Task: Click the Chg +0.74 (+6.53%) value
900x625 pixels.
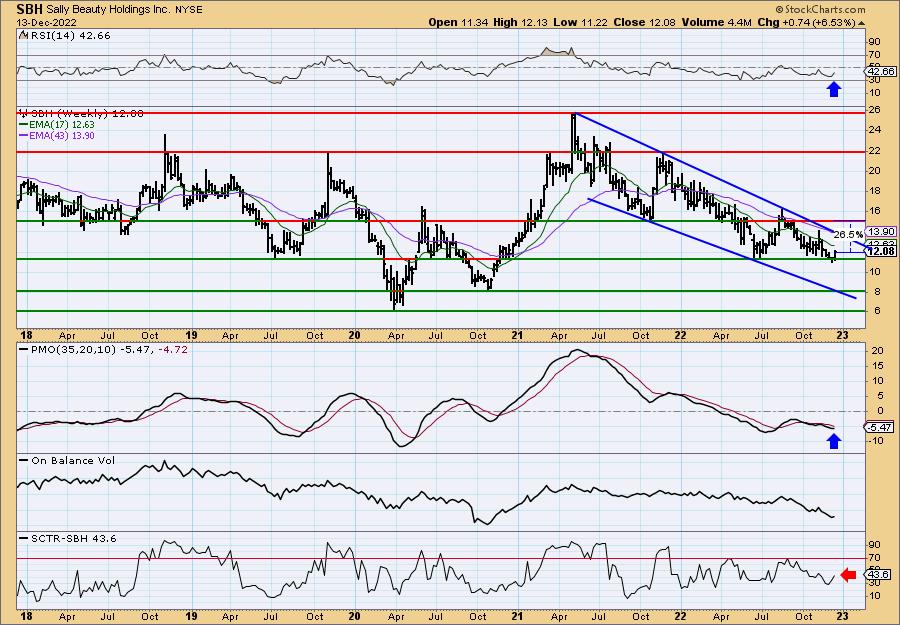Action: point(810,22)
